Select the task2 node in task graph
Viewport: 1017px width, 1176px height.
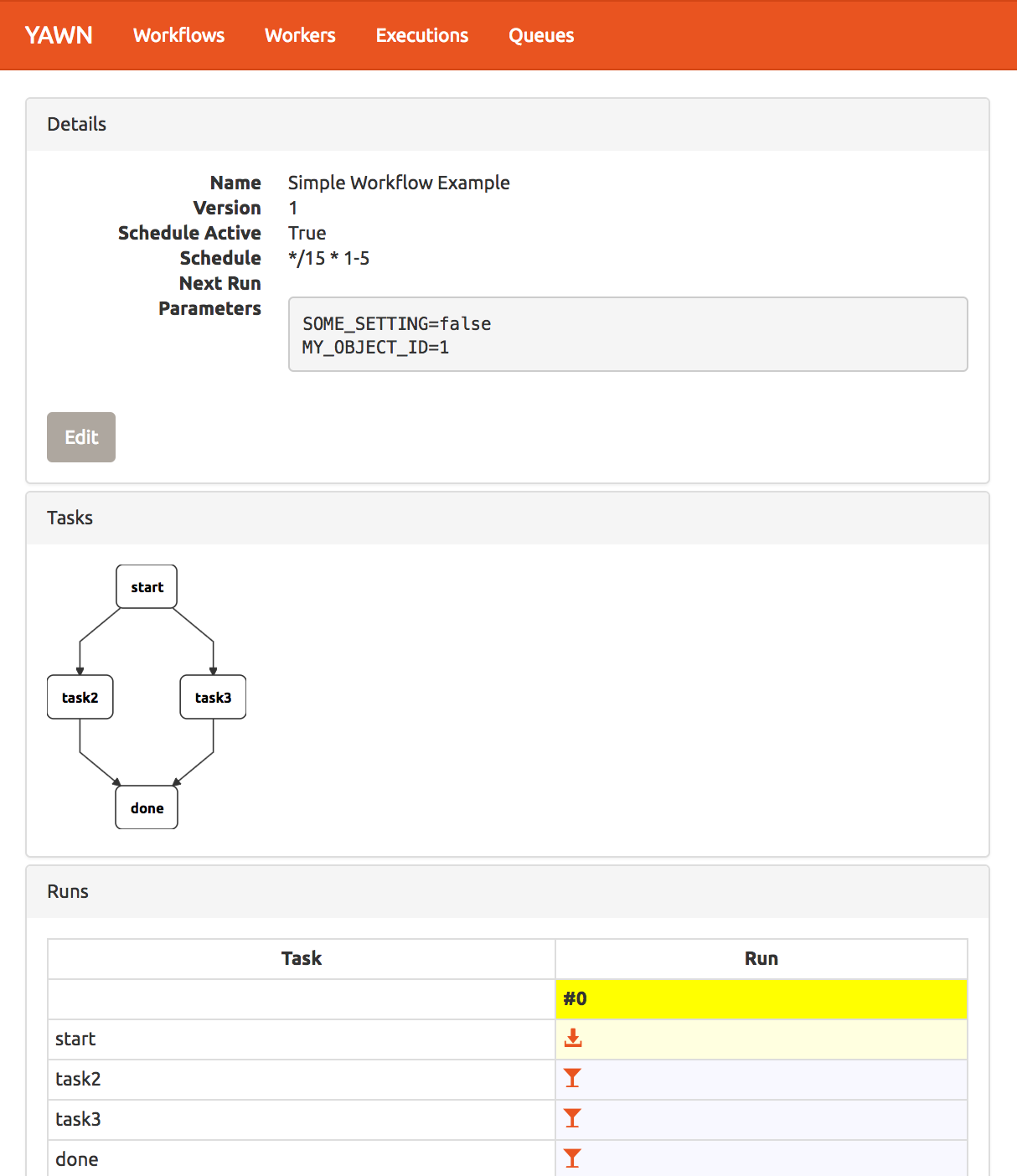coord(80,697)
